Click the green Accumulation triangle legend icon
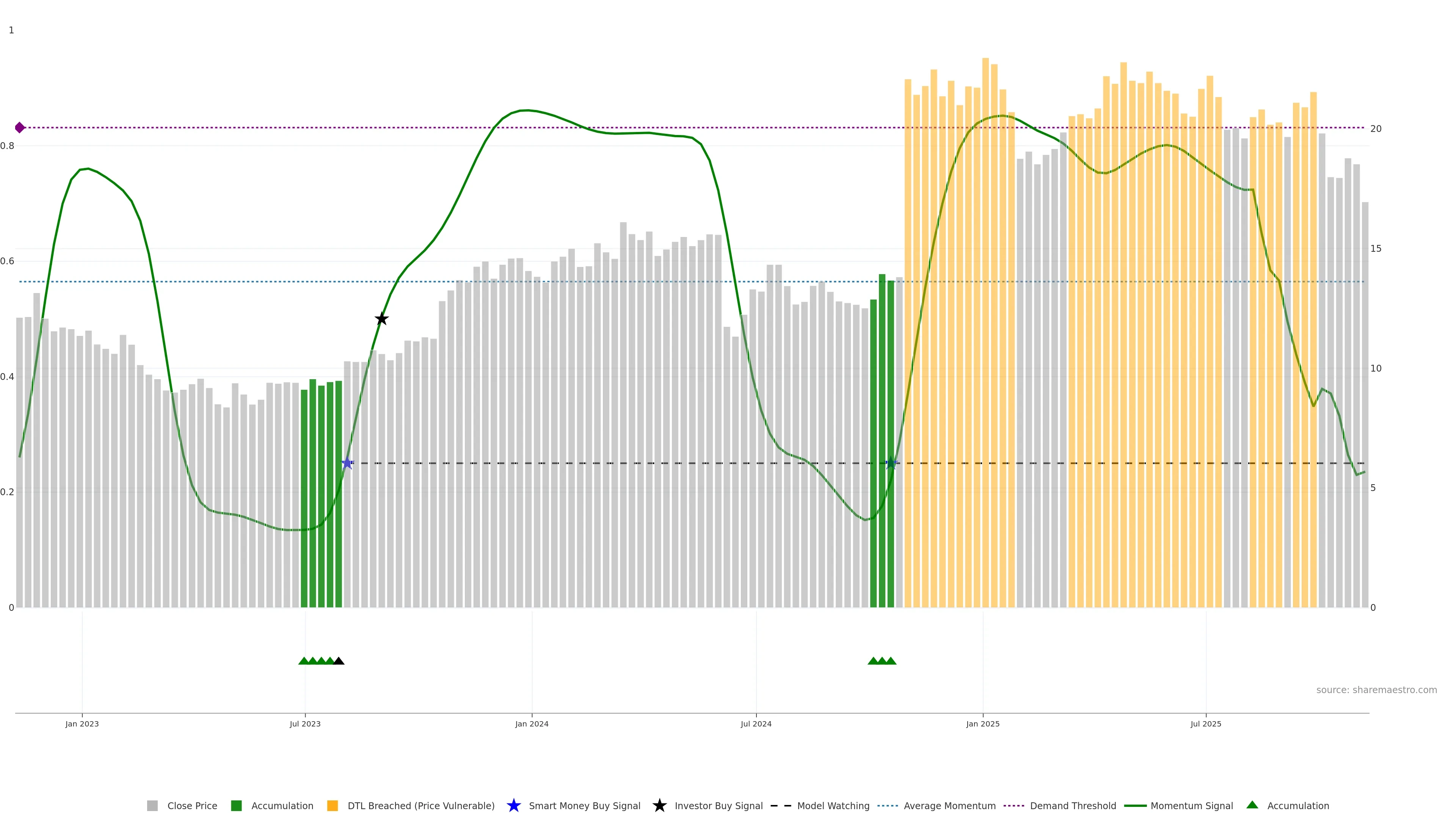Screen dimensions: 1456x819 click(x=1252, y=805)
